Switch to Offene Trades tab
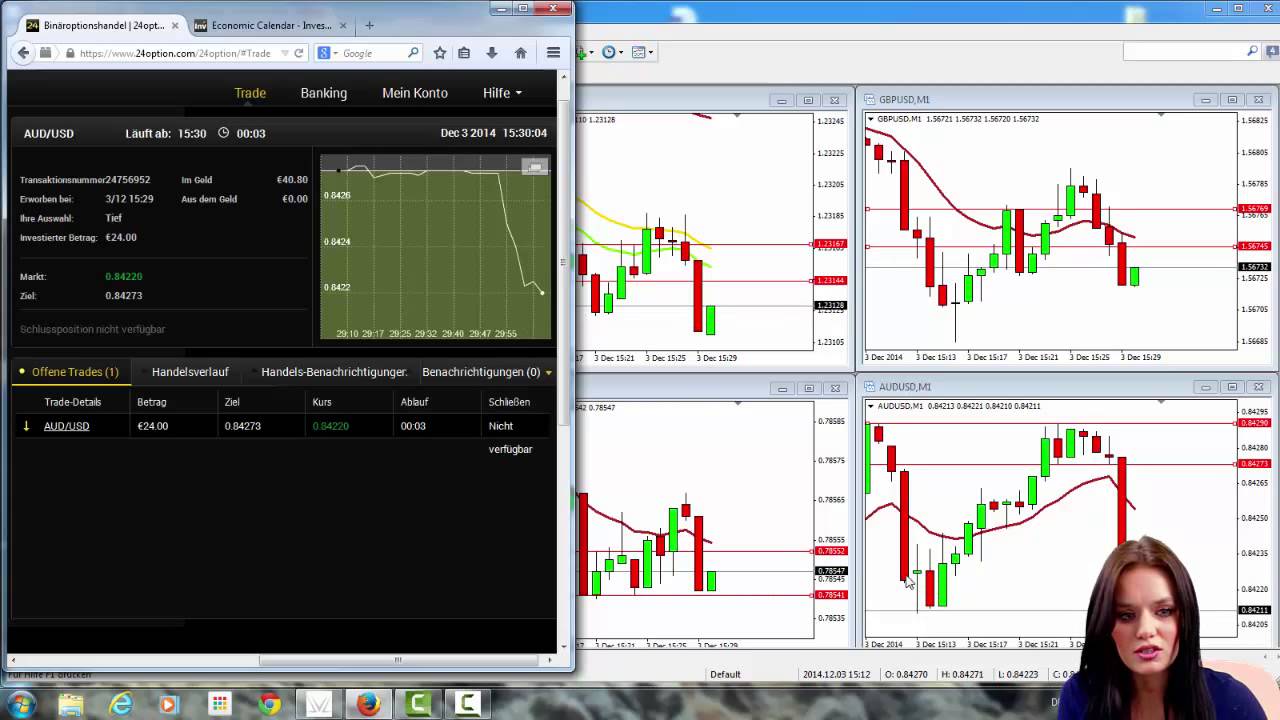 tap(69, 372)
